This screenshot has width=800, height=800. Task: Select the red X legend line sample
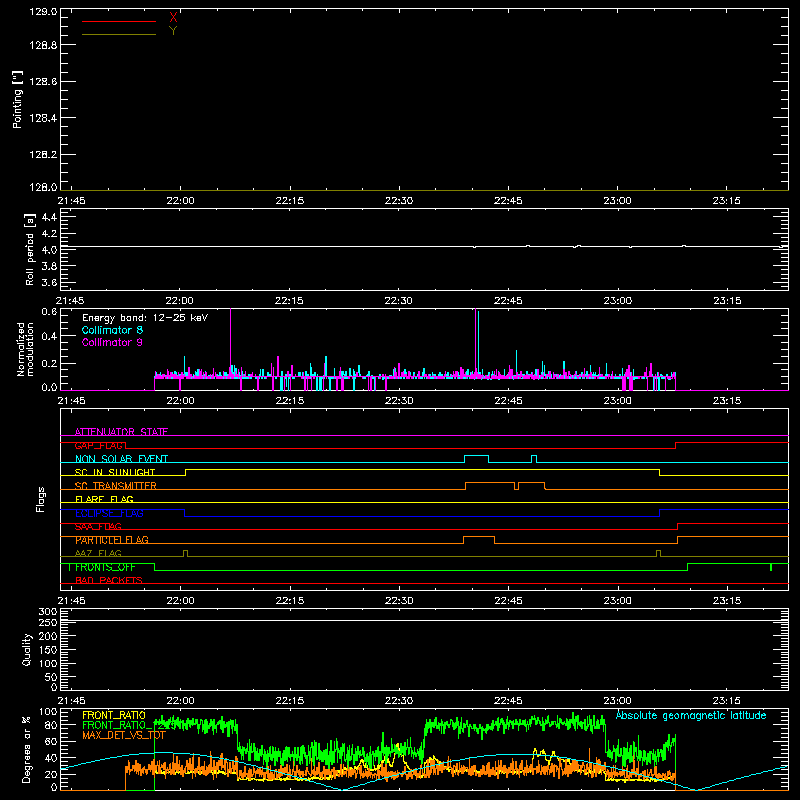[x=119, y=21]
